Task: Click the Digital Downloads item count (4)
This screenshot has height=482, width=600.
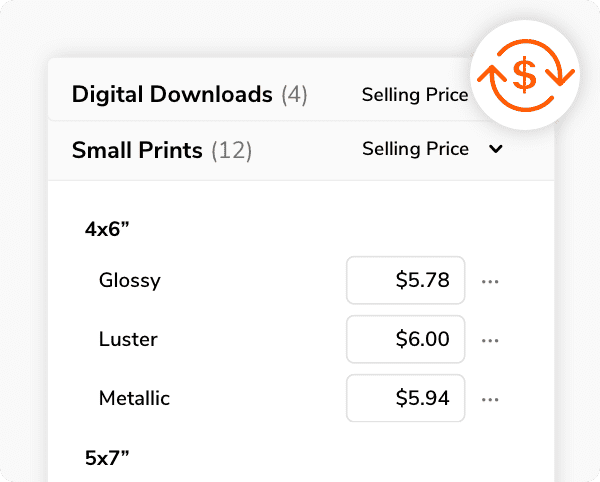Action: [x=294, y=95]
